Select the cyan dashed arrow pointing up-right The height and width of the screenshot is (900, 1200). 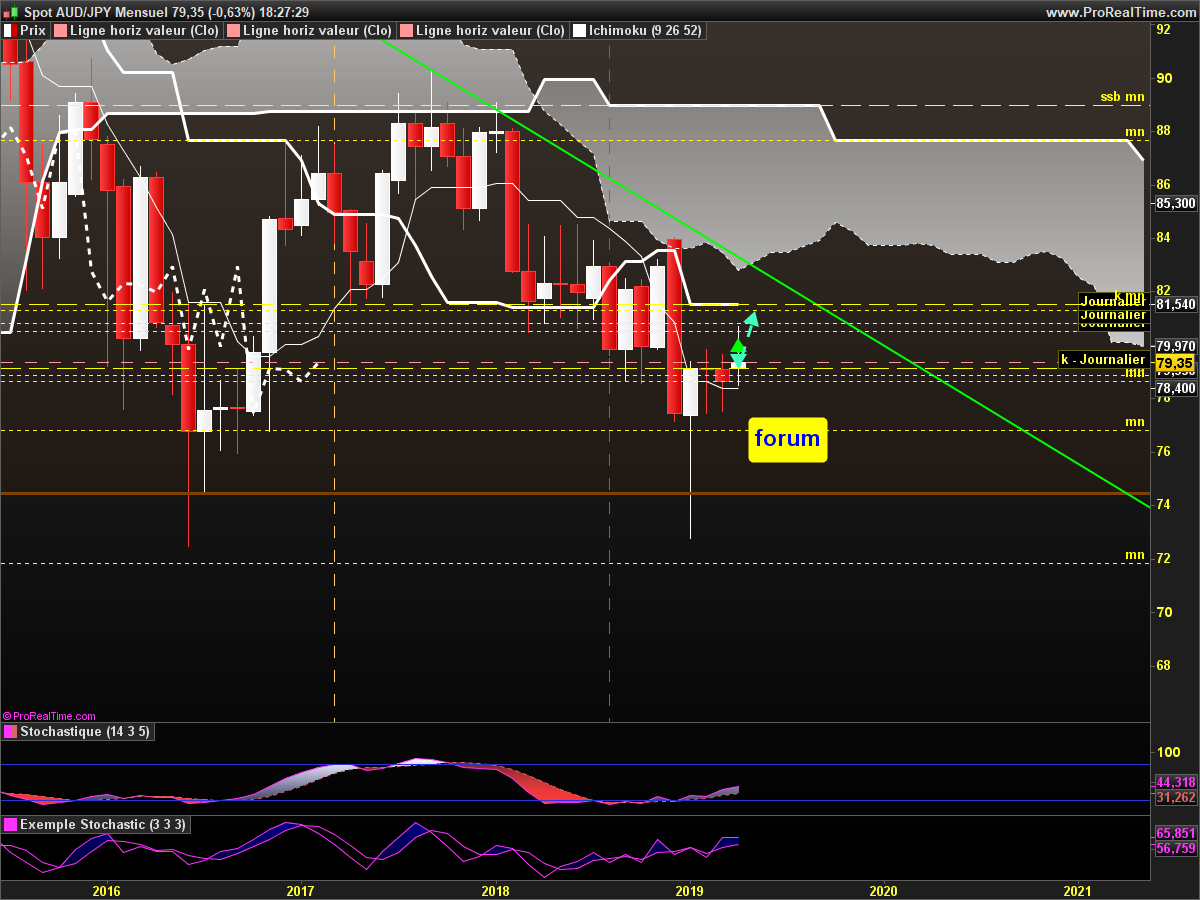752,324
